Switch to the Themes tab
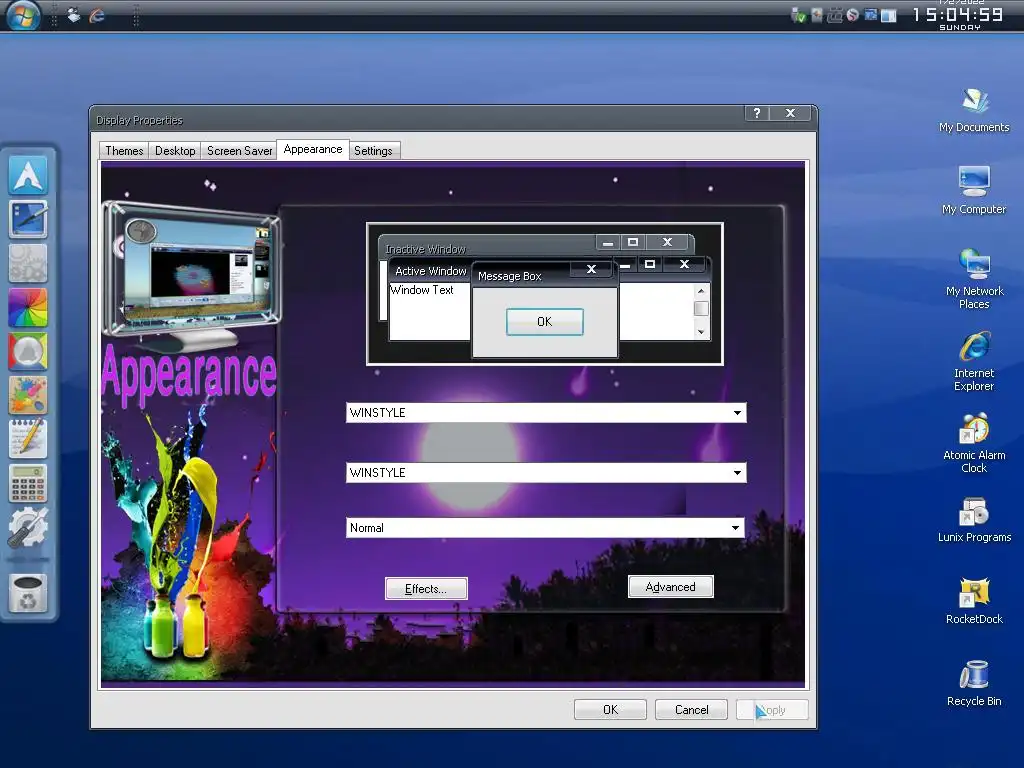1024x768 pixels. coord(124,151)
